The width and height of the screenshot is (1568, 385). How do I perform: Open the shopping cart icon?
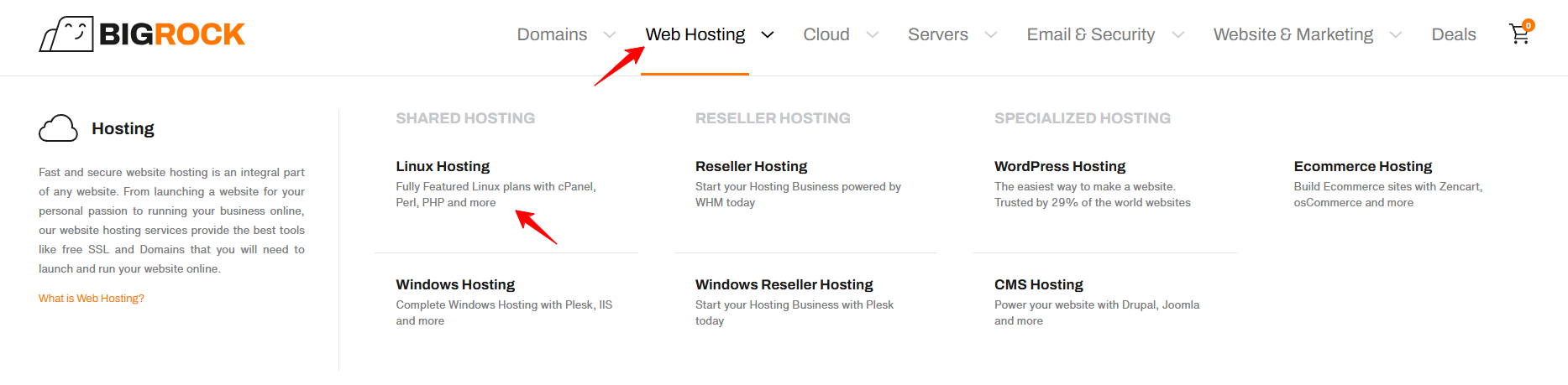pos(1518,34)
